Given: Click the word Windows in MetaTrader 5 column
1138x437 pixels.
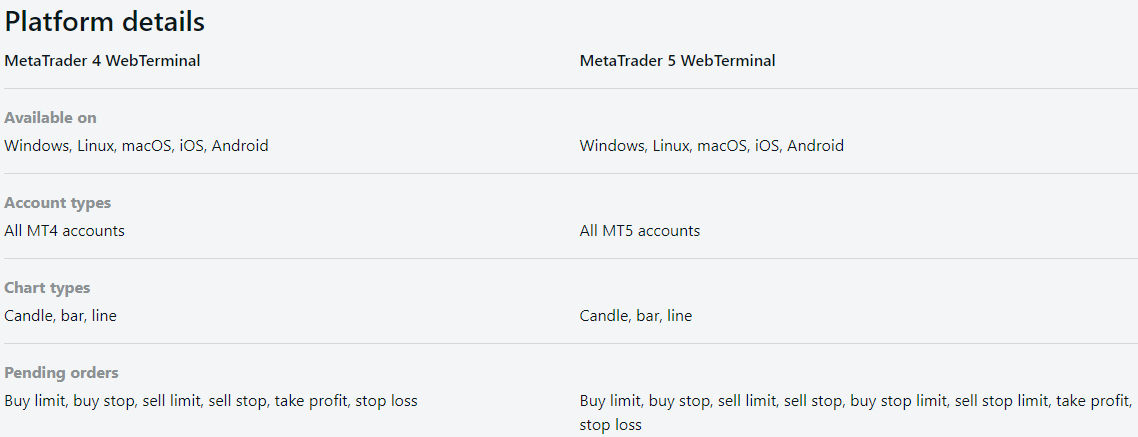Looking at the screenshot, I should tap(612, 145).
